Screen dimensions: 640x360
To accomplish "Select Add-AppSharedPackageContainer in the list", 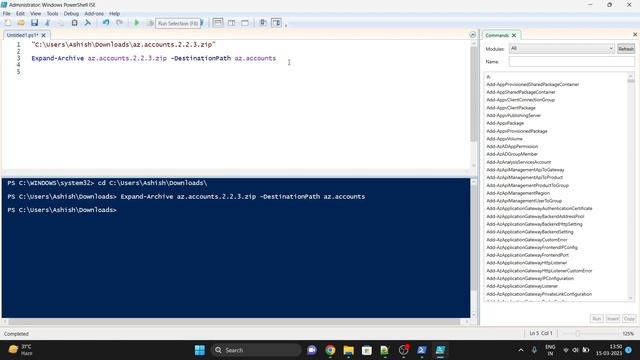I will [x=520, y=92].
